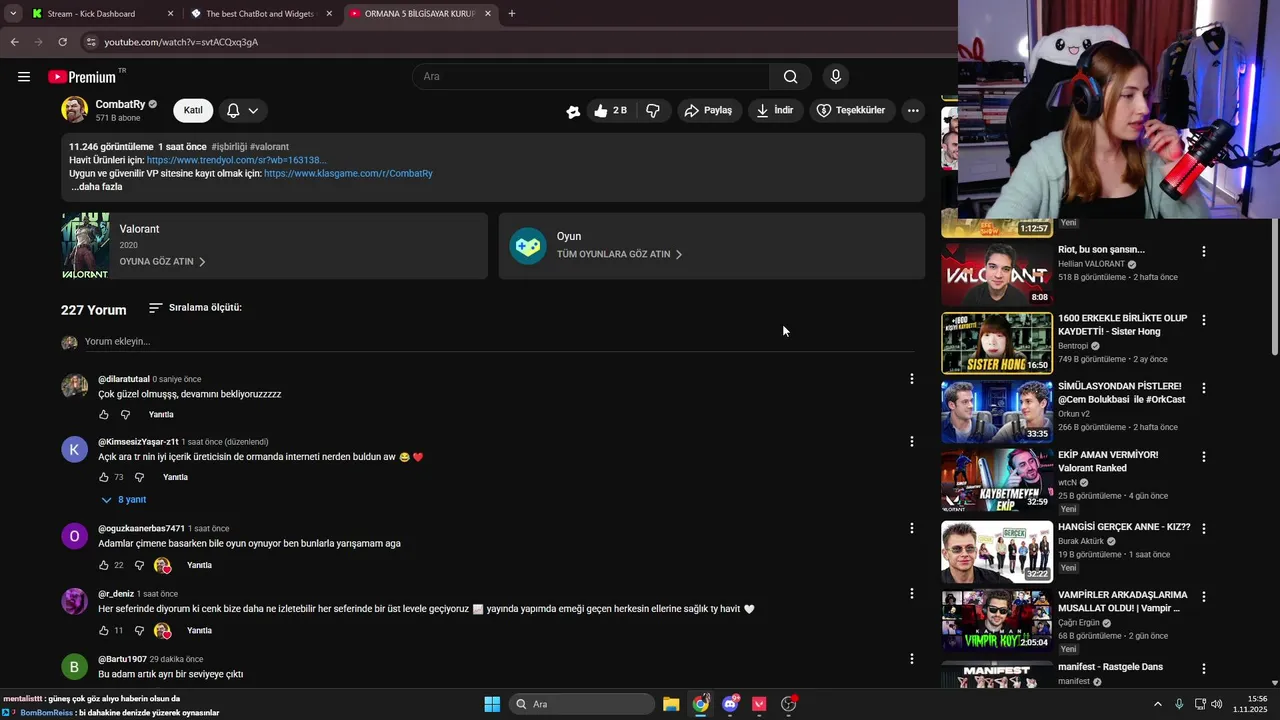1280x720 pixels.
Task: Open options for Riot, bu son şansın video
Action: pyautogui.click(x=1204, y=252)
